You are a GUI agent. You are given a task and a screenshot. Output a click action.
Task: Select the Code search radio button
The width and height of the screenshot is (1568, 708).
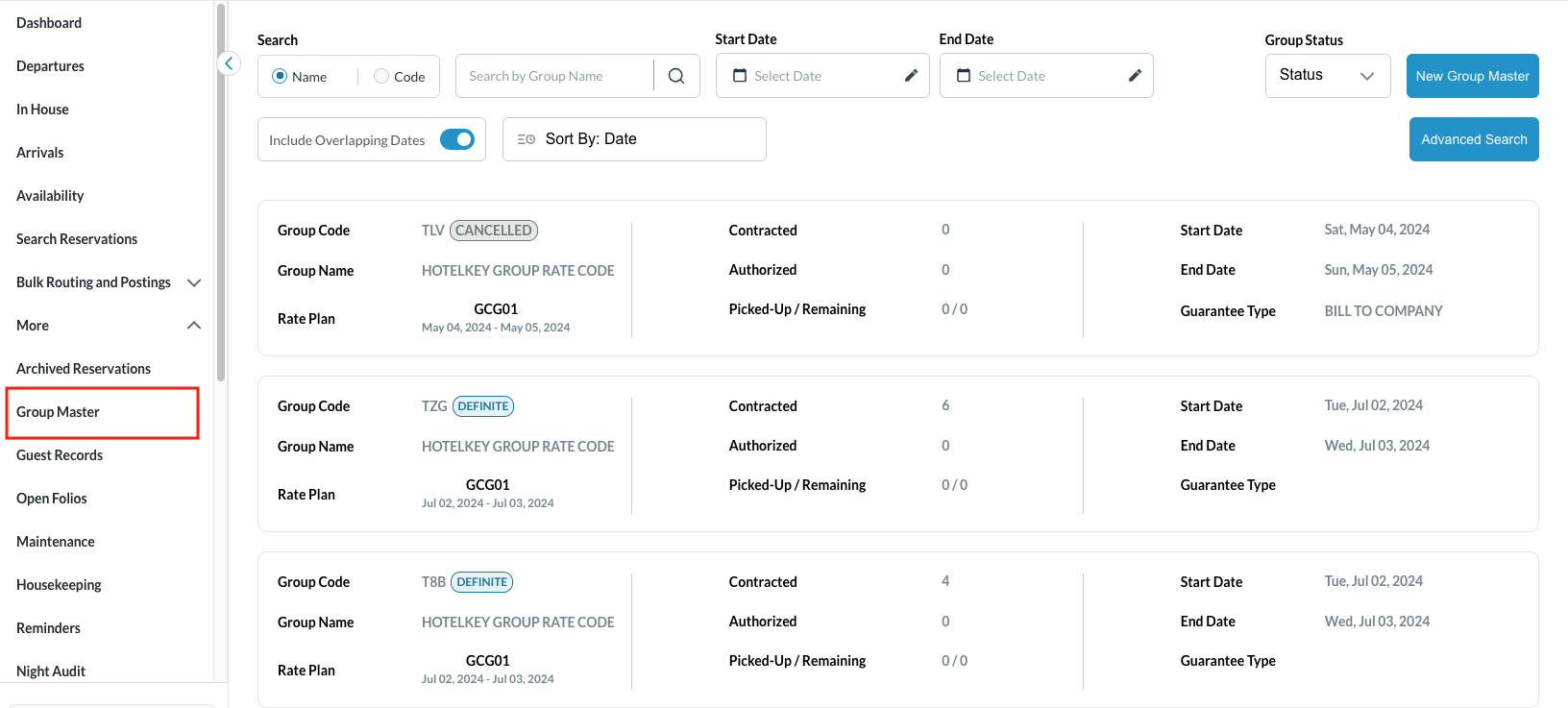(x=381, y=76)
